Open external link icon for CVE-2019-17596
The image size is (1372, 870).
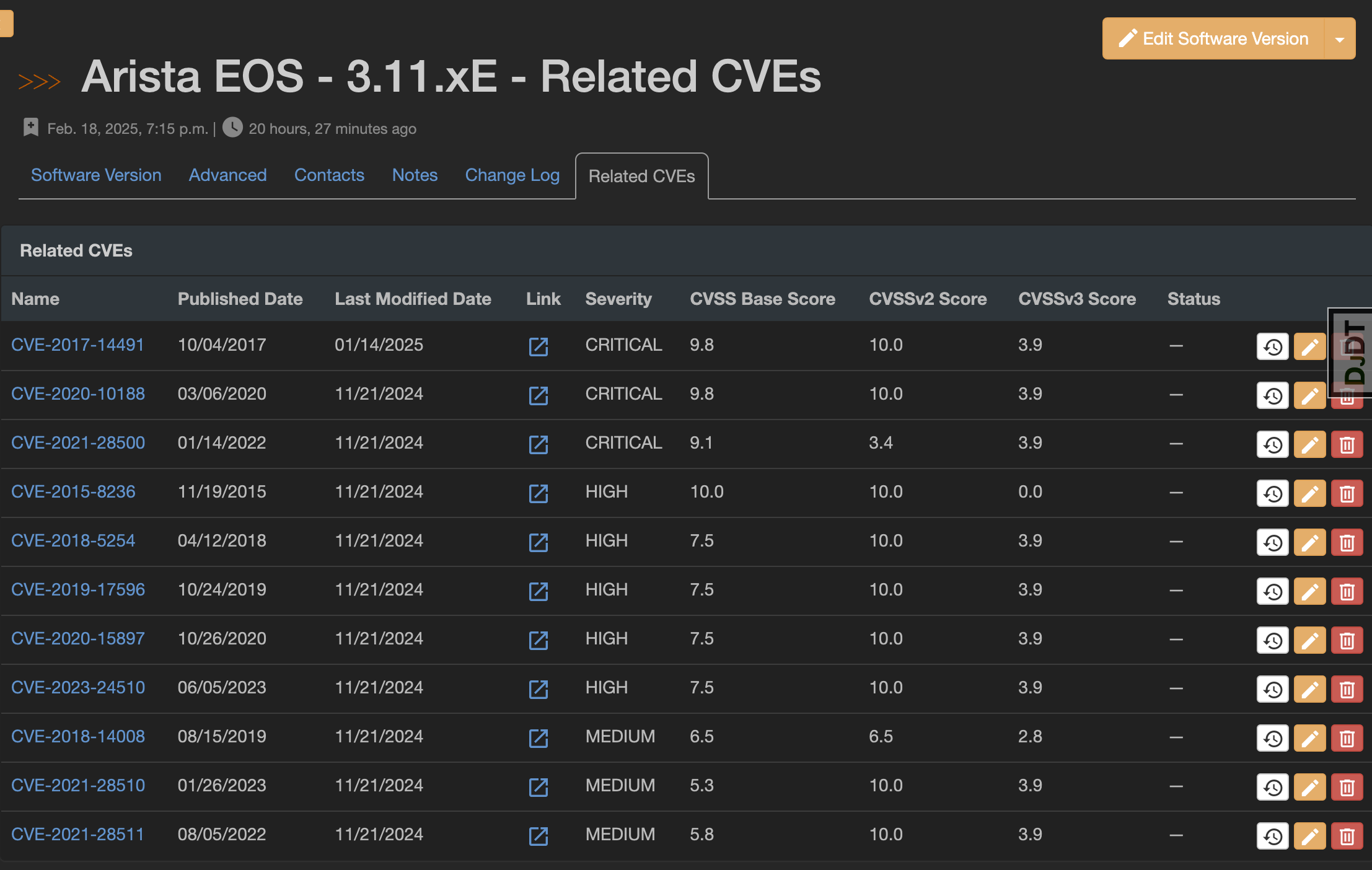pos(538,591)
